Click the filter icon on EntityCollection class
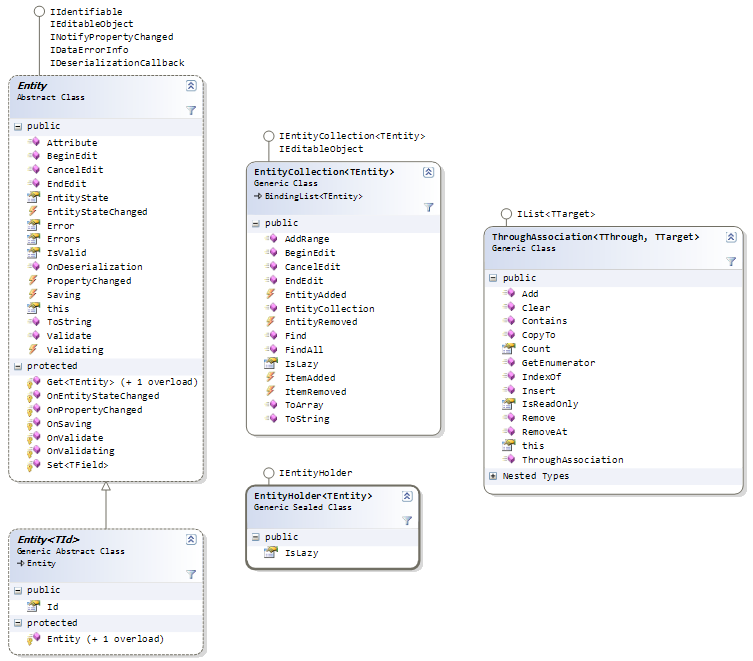The height and width of the screenshot is (661, 753). point(428,206)
